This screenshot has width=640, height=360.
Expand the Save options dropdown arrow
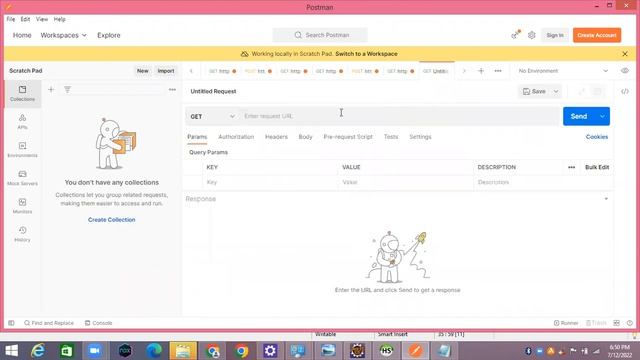click(556, 91)
